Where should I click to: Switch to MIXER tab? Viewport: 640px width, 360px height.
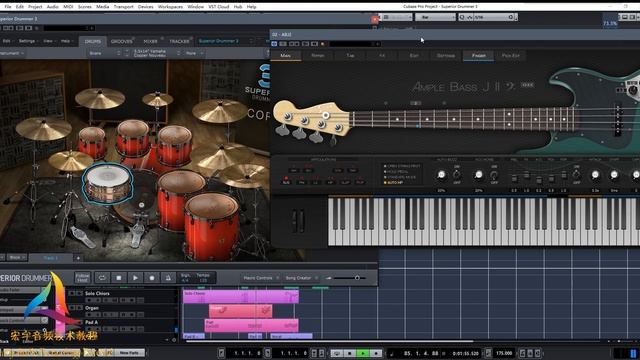pyautogui.click(x=150, y=41)
